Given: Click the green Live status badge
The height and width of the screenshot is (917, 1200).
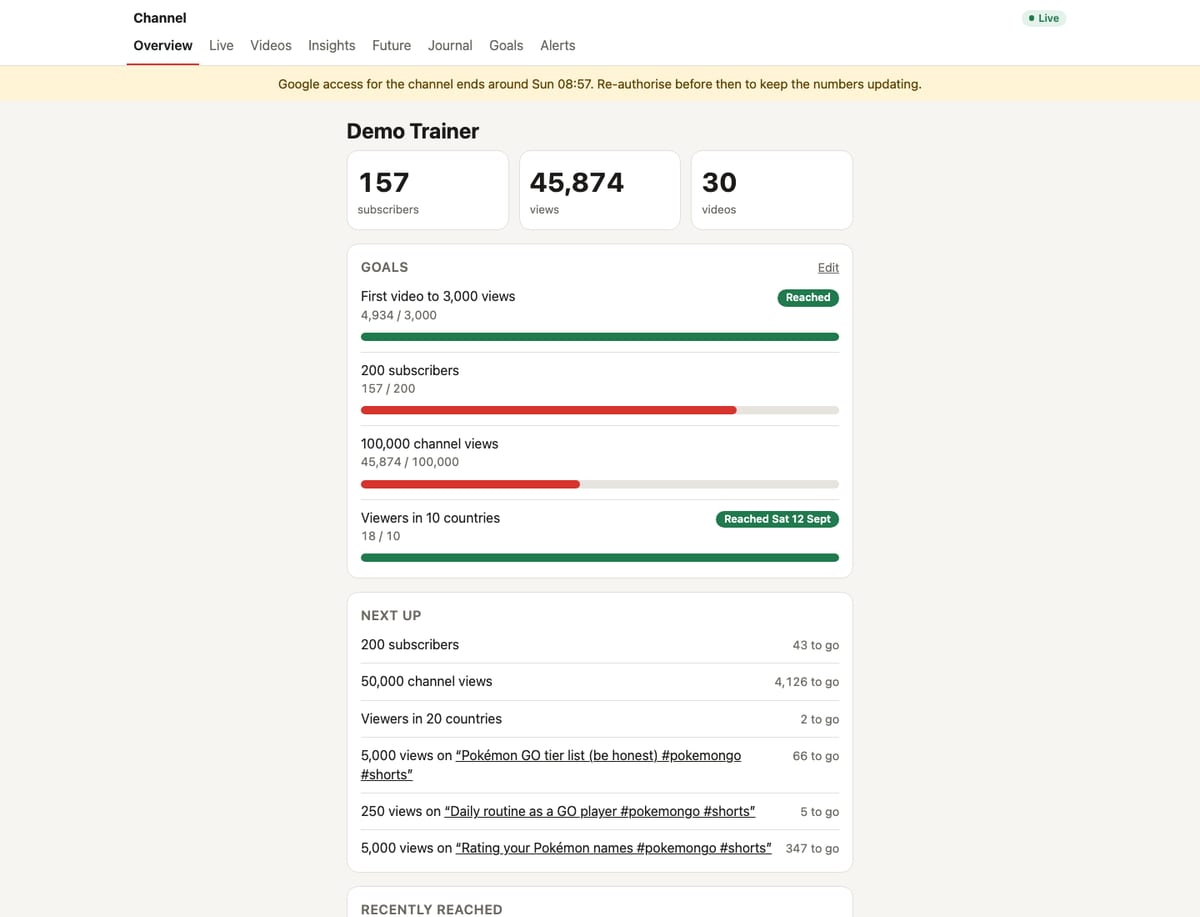Looking at the screenshot, I should click(x=1044, y=18).
